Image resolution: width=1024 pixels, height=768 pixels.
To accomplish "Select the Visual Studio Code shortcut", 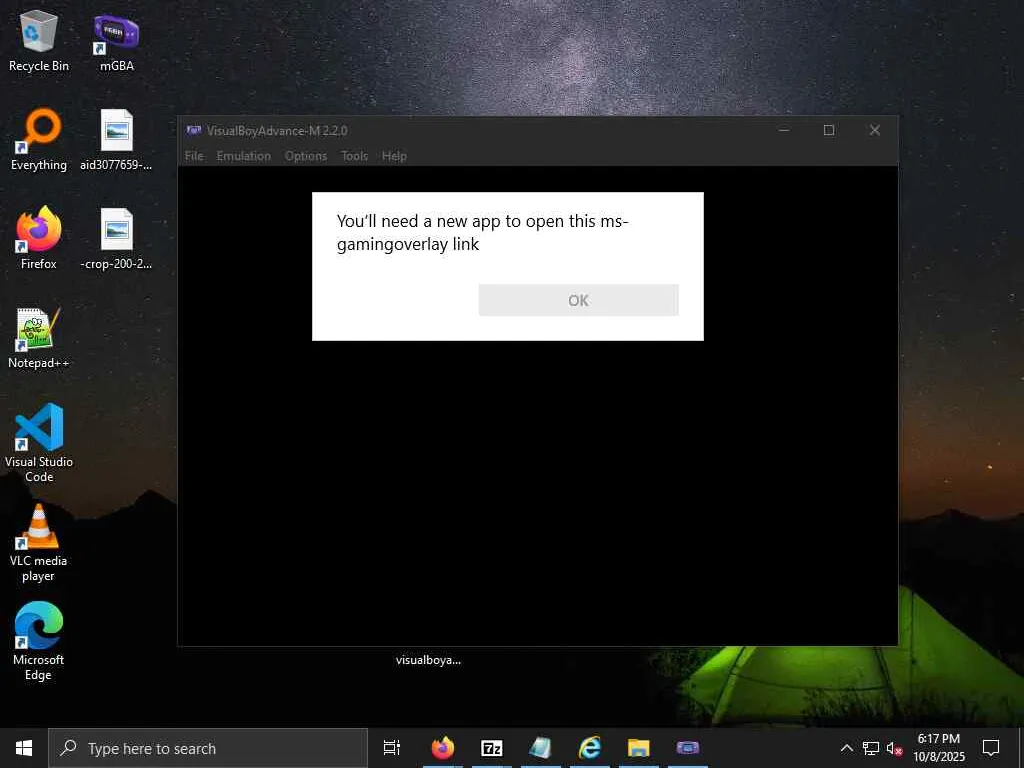I will tap(39, 443).
